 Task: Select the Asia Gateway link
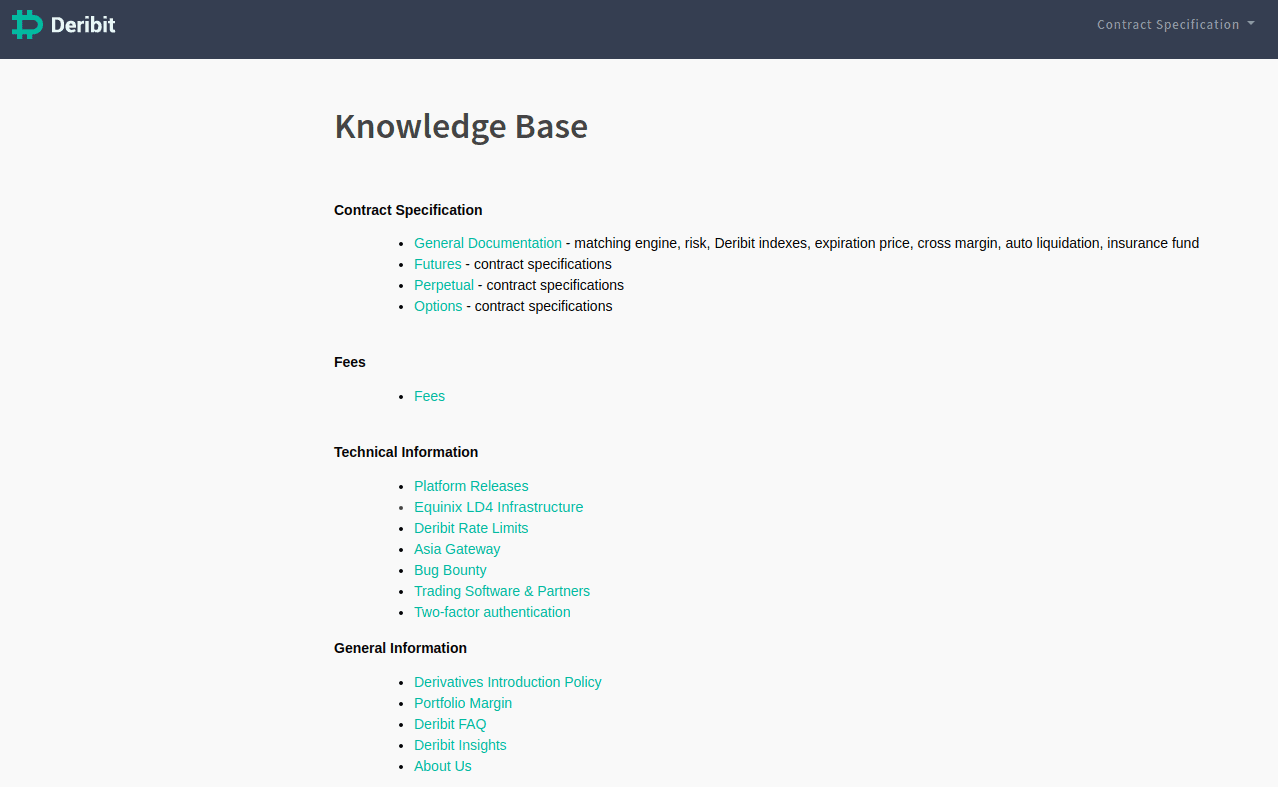pos(457,549)
